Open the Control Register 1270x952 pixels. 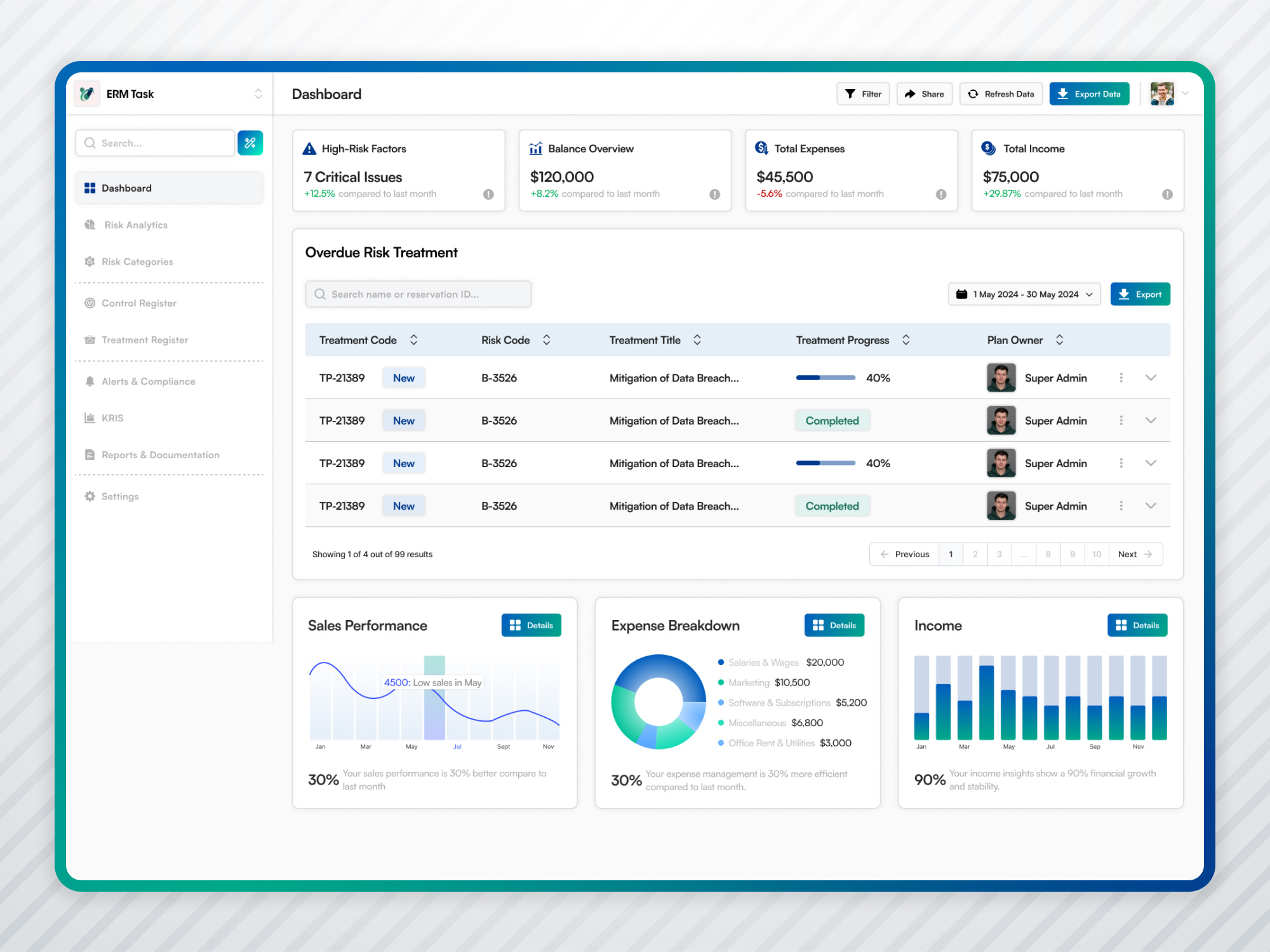pos(138,303)
